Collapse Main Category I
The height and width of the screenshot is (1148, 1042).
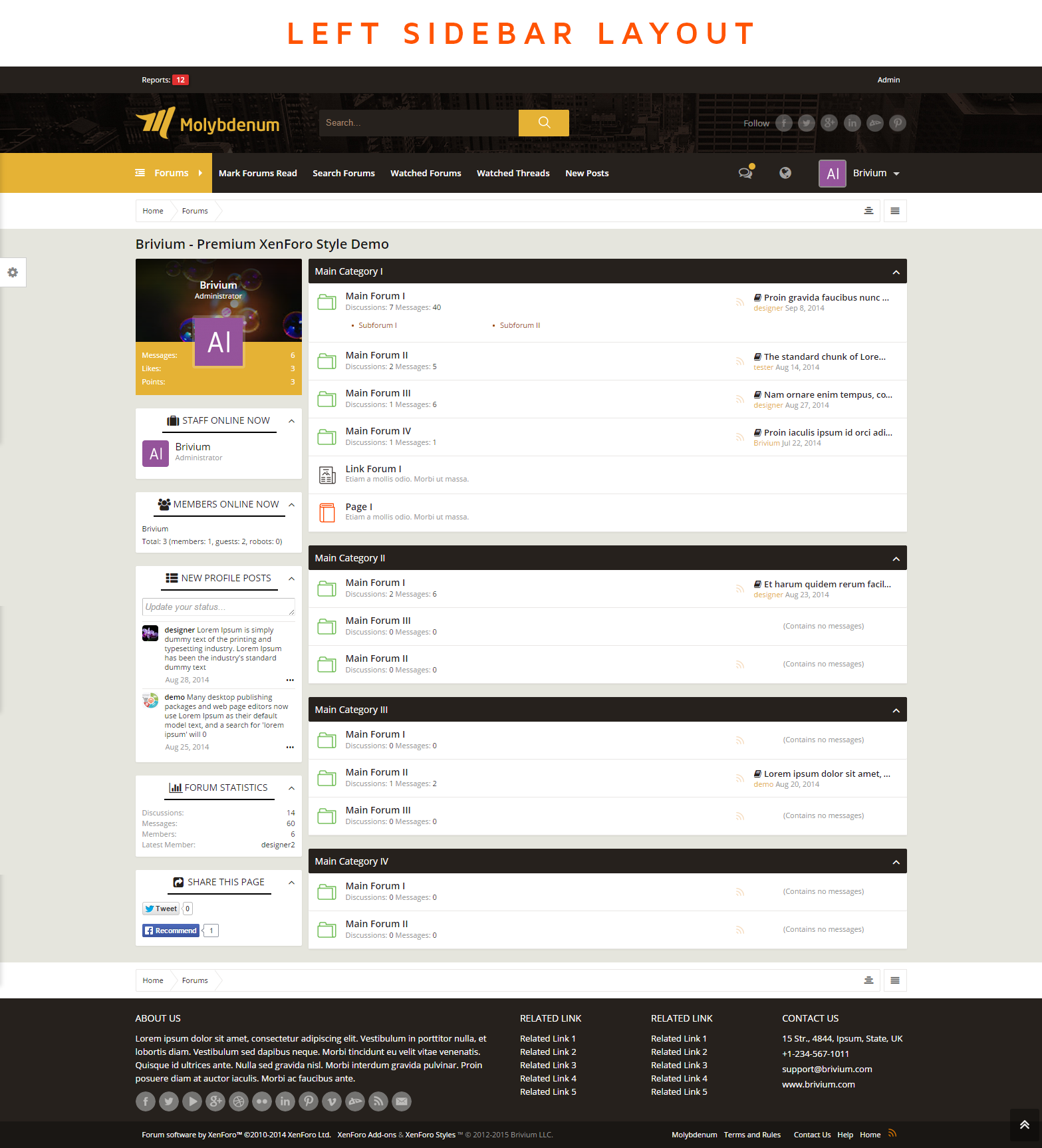896,272
